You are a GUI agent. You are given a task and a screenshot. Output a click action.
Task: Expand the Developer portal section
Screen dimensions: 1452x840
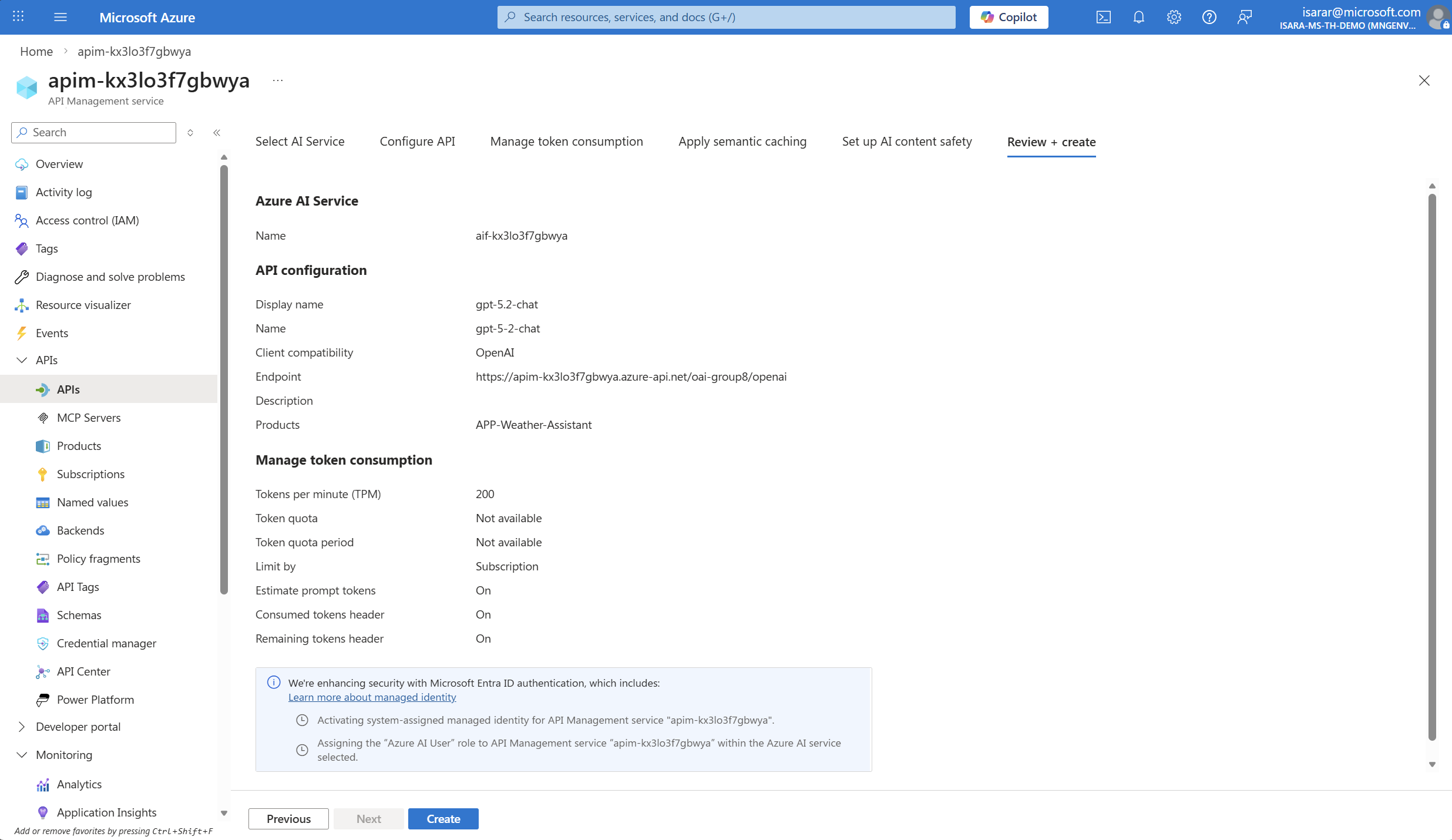(22, 727)
